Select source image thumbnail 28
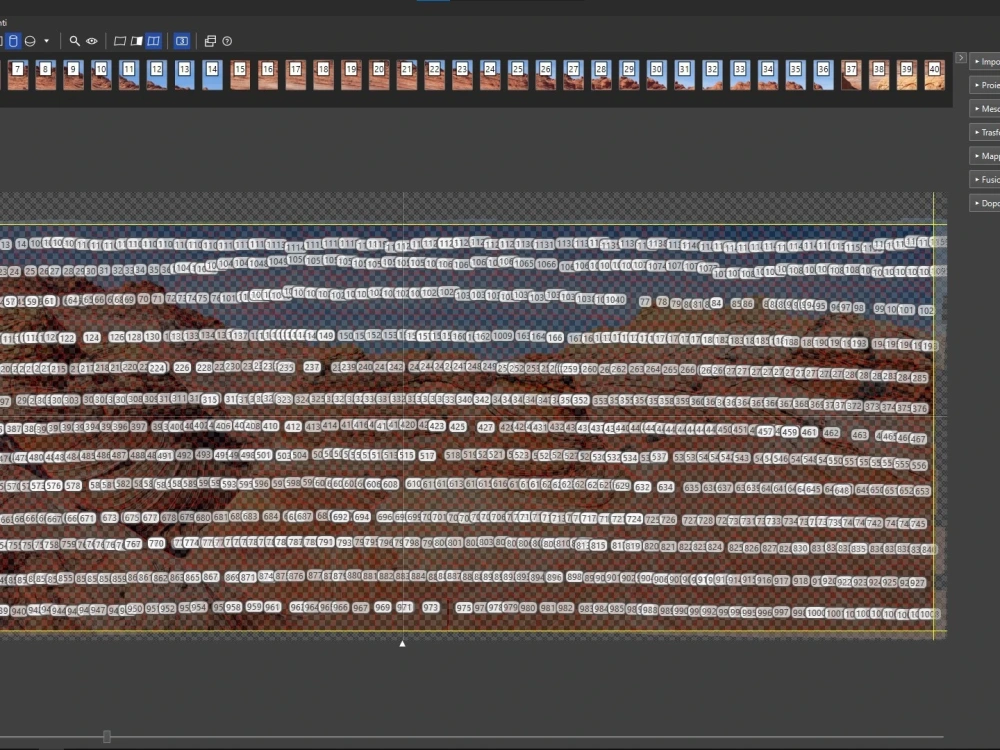The height and width of the screenshot is (750, 1000). 601,75
